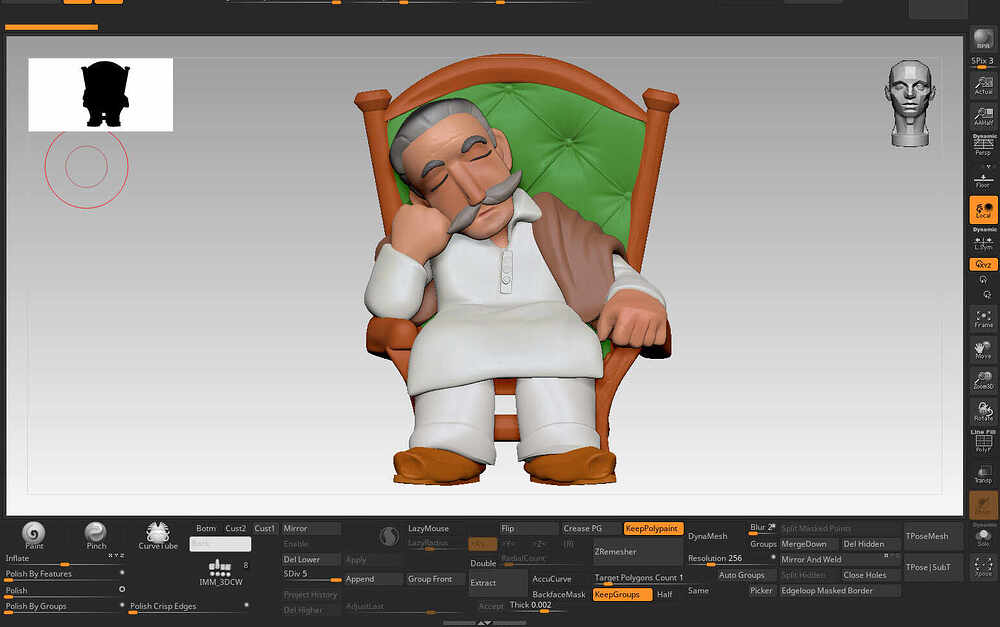Enable LazyMouse
The image size is (1000, 627).
[429, 528]
